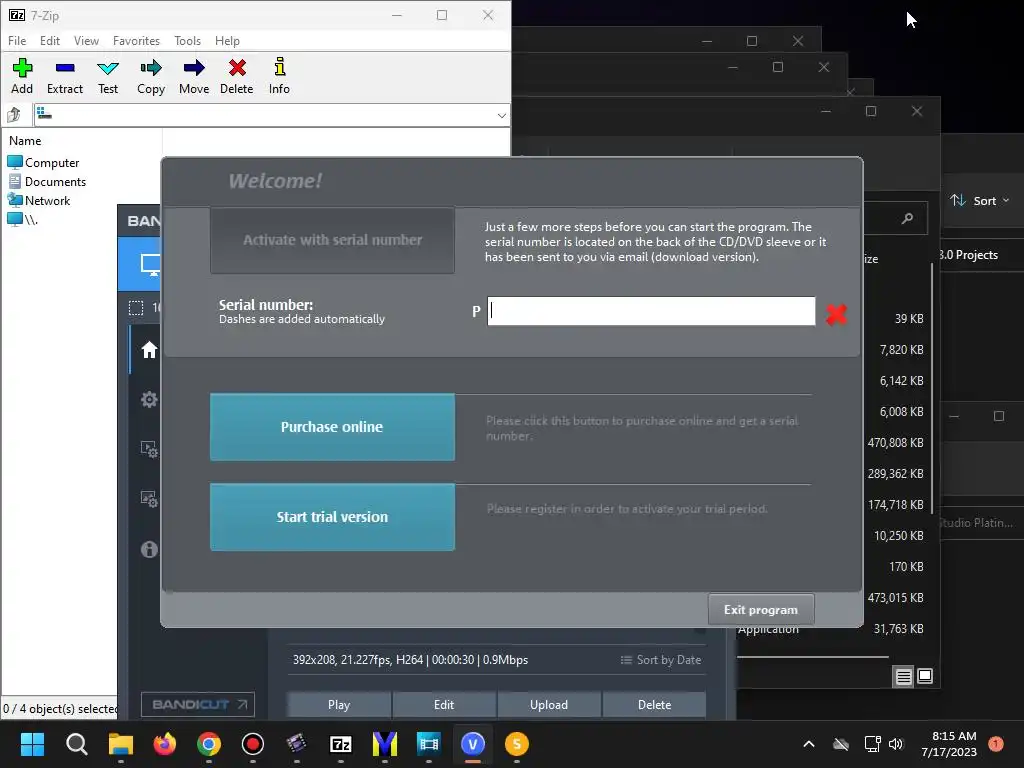
Task: Click Upload button in Bandicam
Action: click(x=549, y=705)
